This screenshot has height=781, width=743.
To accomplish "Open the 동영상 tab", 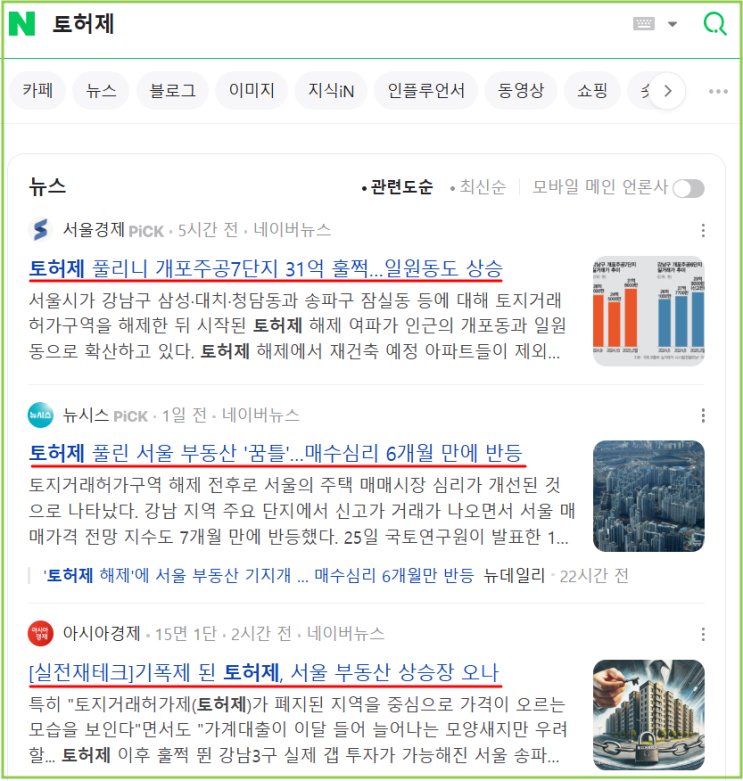I will (520, 91).
